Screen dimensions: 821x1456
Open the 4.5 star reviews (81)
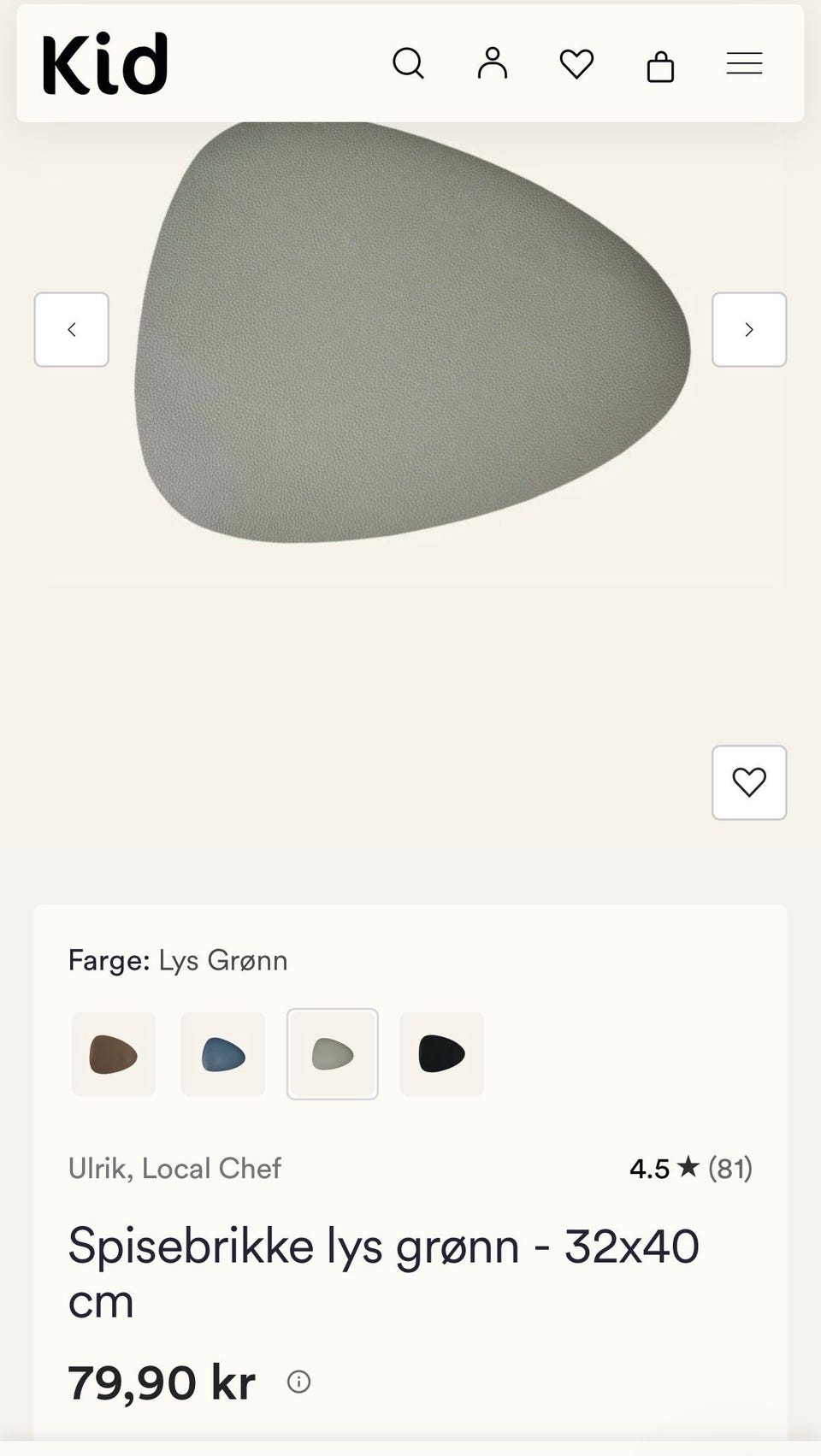[691, 1168]
